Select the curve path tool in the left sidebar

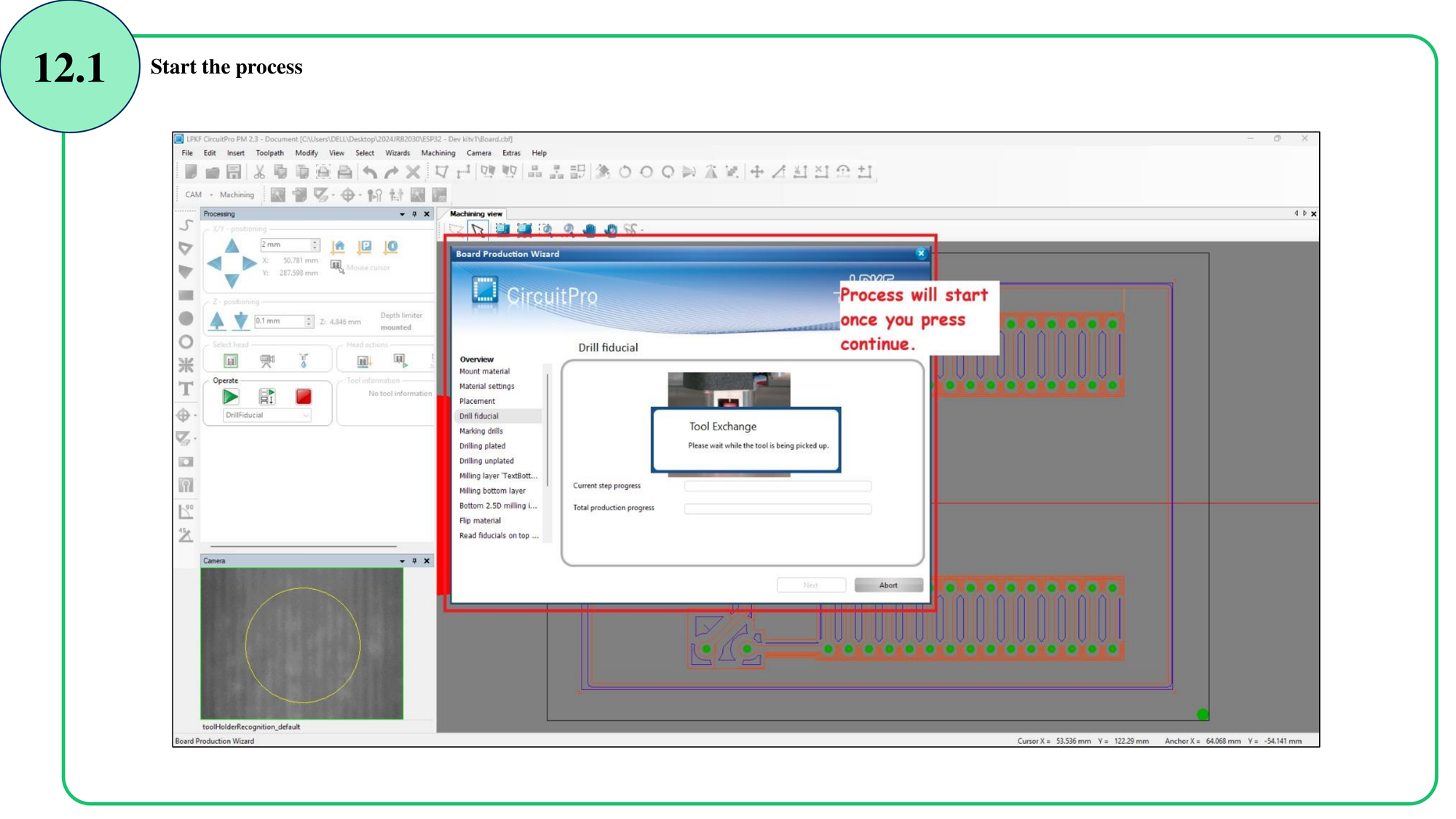186,225
